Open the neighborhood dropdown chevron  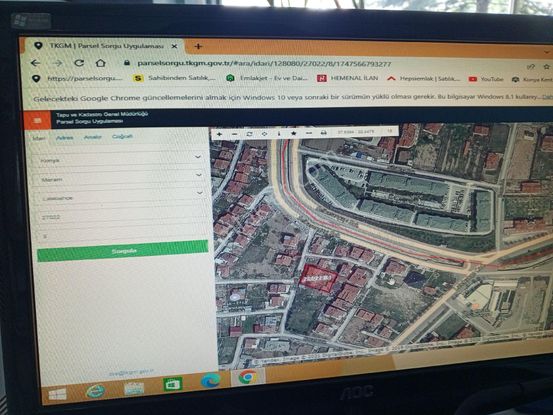(x=199, y=193)
